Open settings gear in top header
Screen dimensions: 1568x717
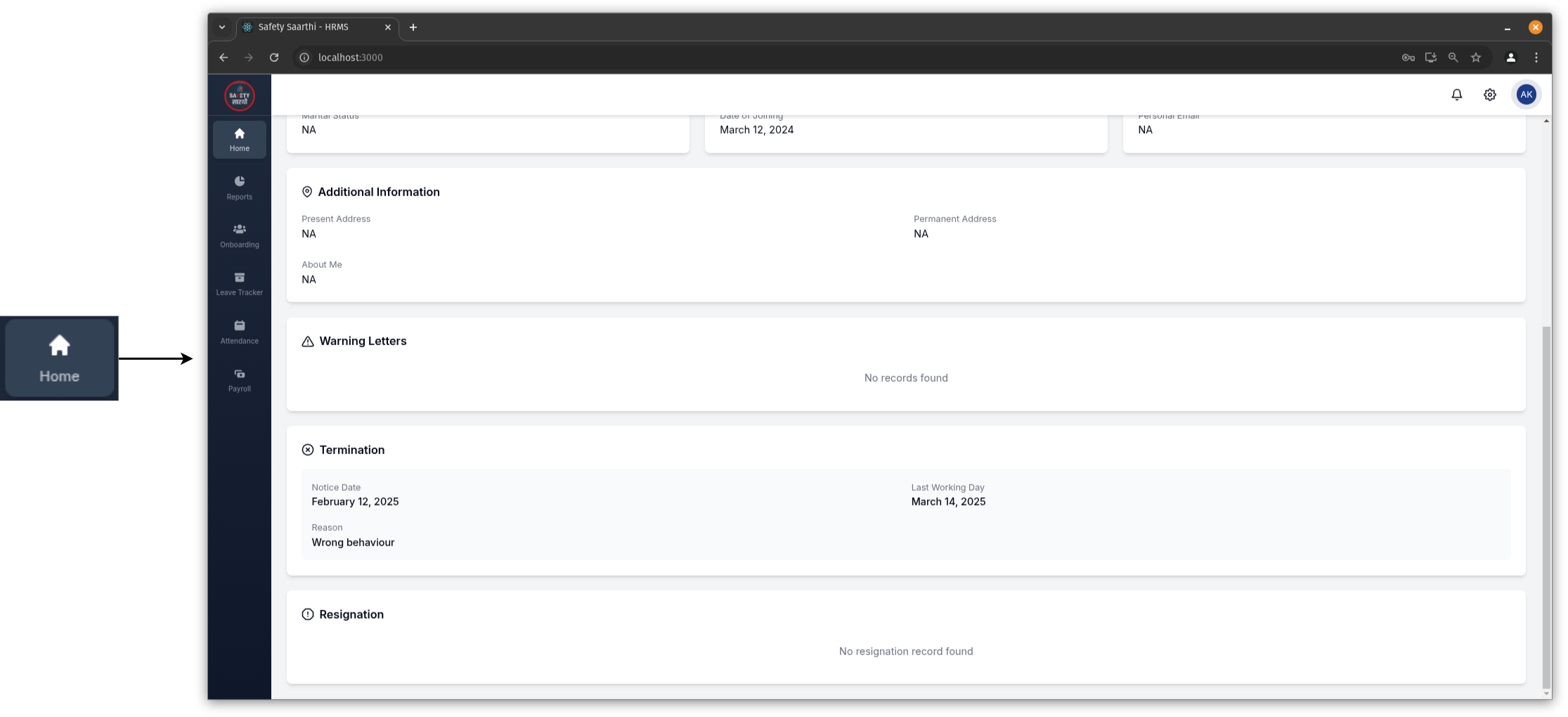coord(1489,95)
